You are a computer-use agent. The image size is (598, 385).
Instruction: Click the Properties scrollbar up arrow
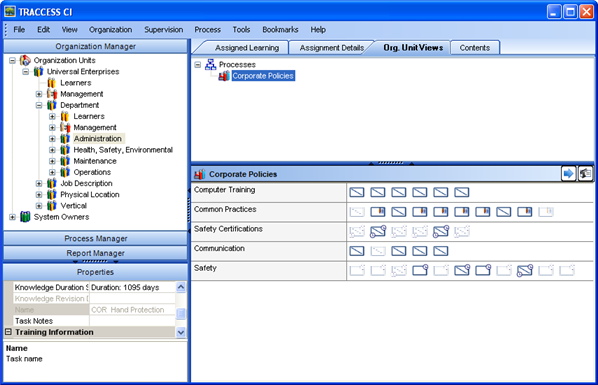pyautogui.click(x=181, y=287)
